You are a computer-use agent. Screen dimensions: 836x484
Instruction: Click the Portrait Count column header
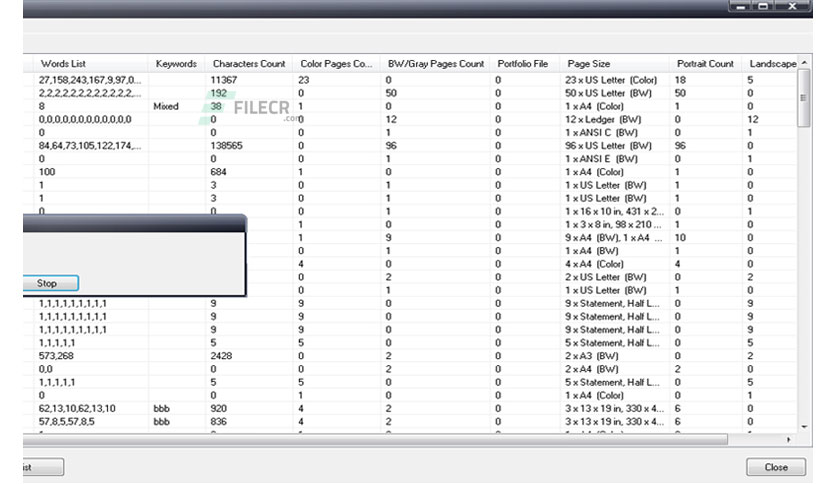pyautogui.click(x=705, y=63)
